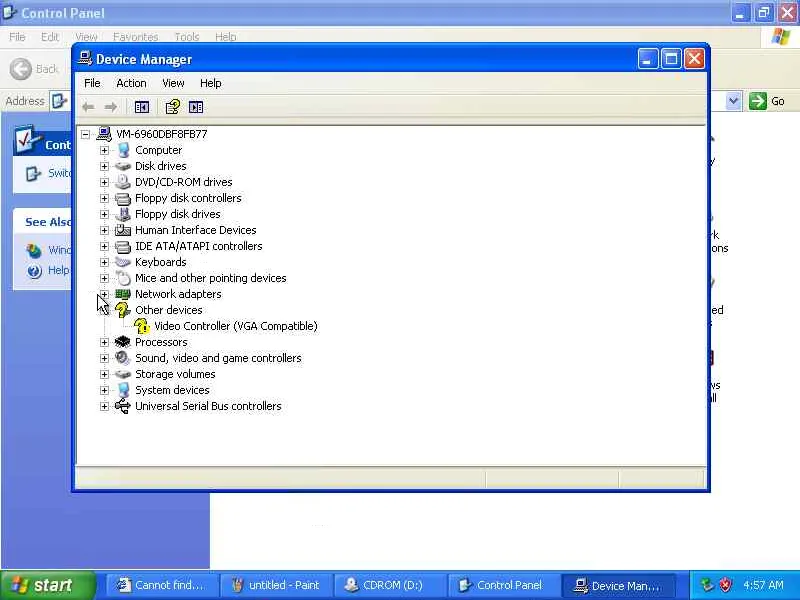Viewport: 800px width, 600px height.
Task: Click the Start button on taskbar
Action: tap(48, 585)
